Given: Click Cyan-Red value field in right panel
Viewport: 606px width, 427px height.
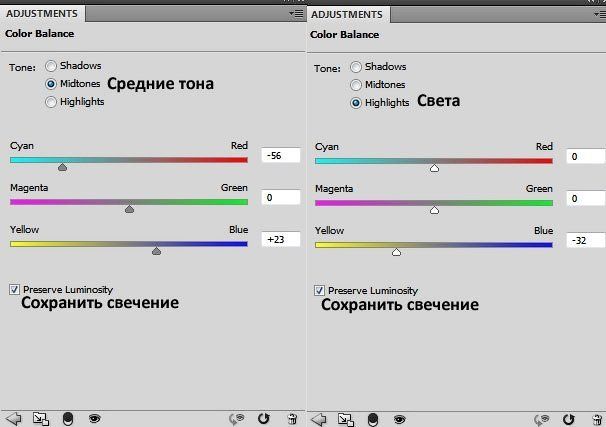Looking at the screenshot, I should point(586,157).
